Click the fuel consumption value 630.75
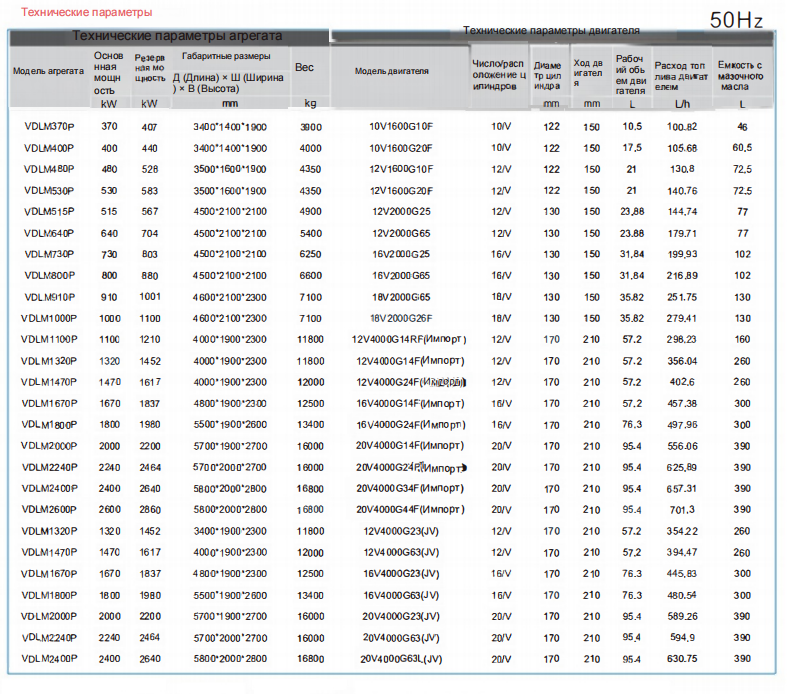Image resolution: width=791 pixels, height=694 pixels. [682, 658]
